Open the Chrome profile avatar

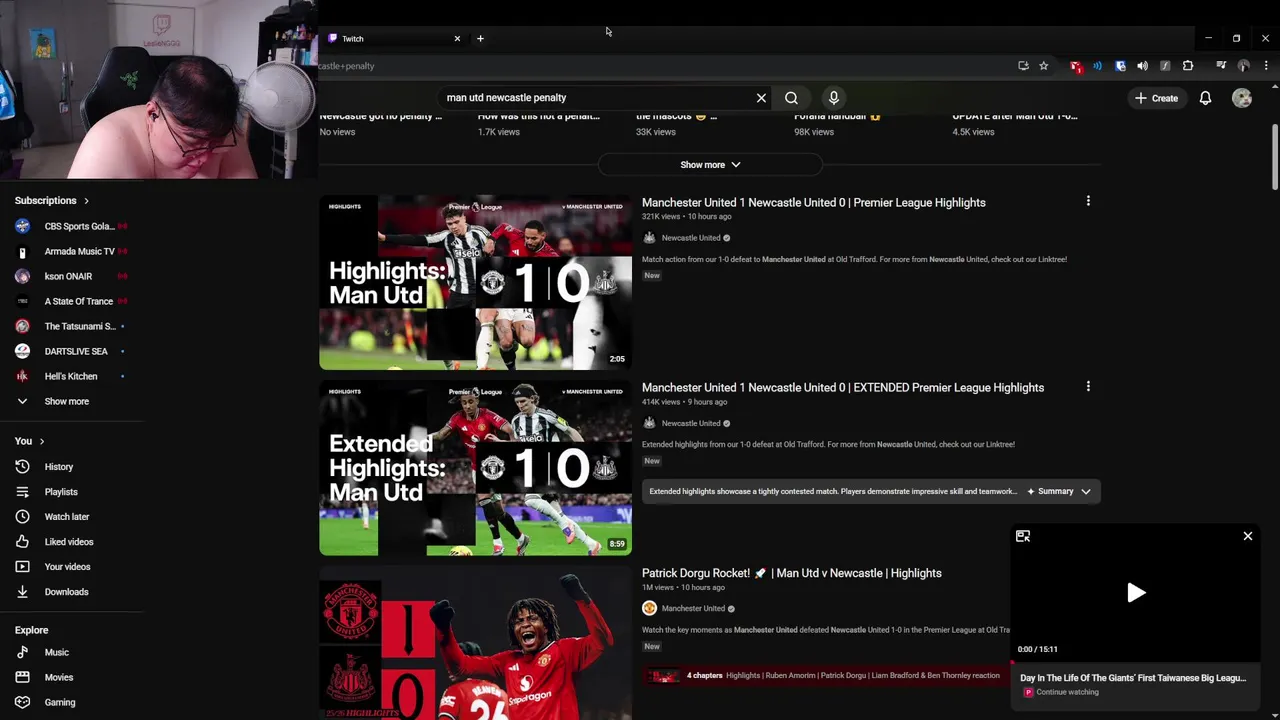point(1244,66)
